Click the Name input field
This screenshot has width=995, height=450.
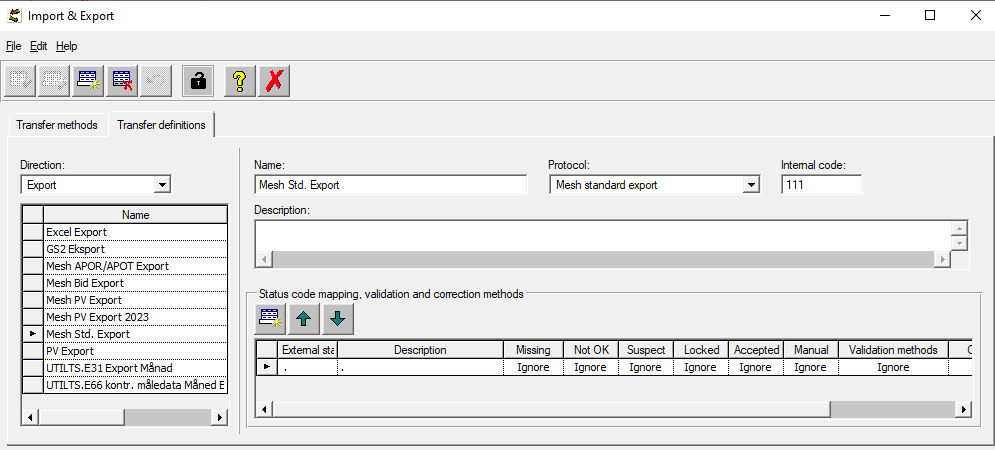tap(390, 185)
